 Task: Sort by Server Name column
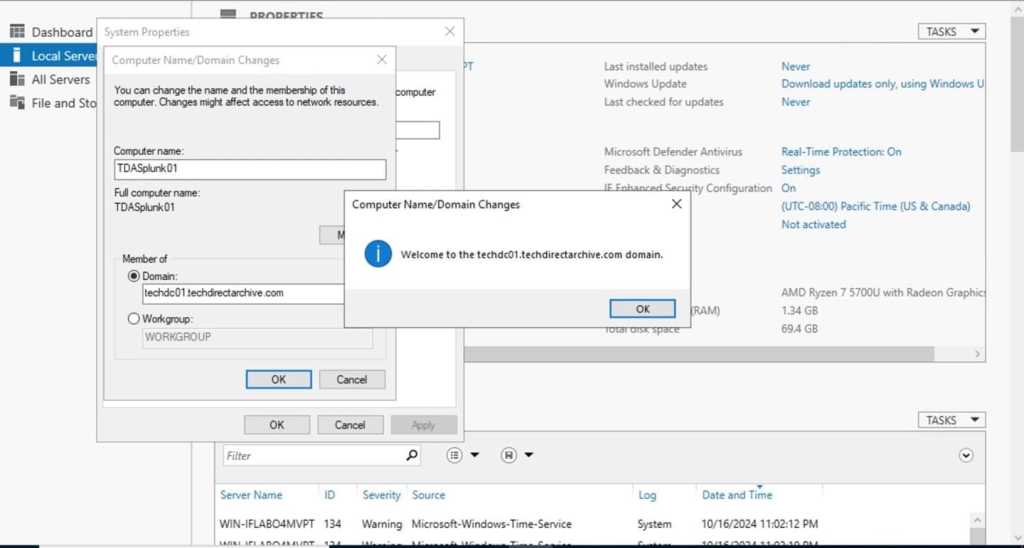point(251,495)
